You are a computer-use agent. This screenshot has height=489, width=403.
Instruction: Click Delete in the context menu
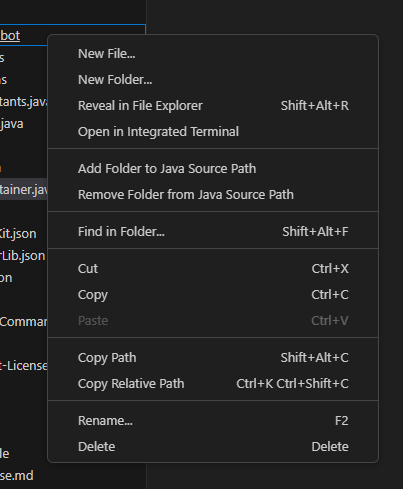point(213,447)
